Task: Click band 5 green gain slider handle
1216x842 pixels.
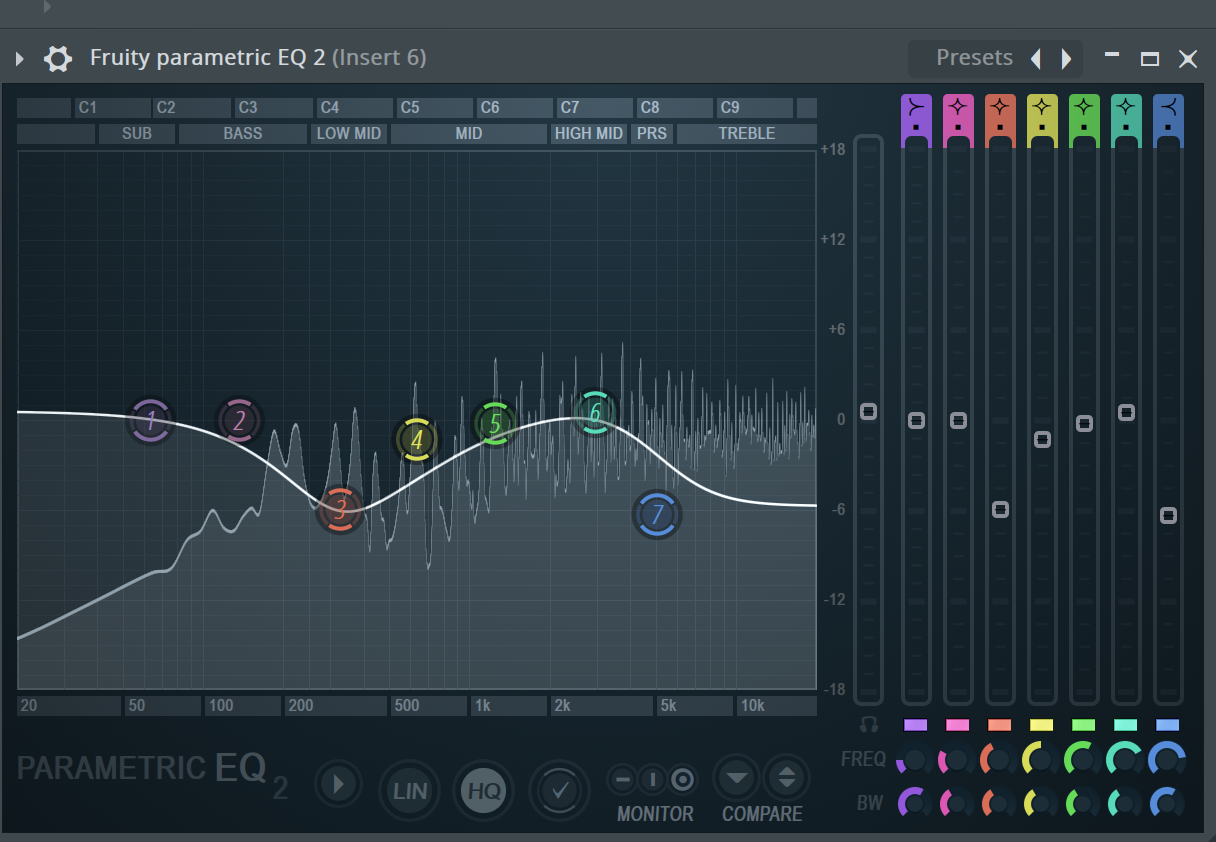Action: (1084, 423)
